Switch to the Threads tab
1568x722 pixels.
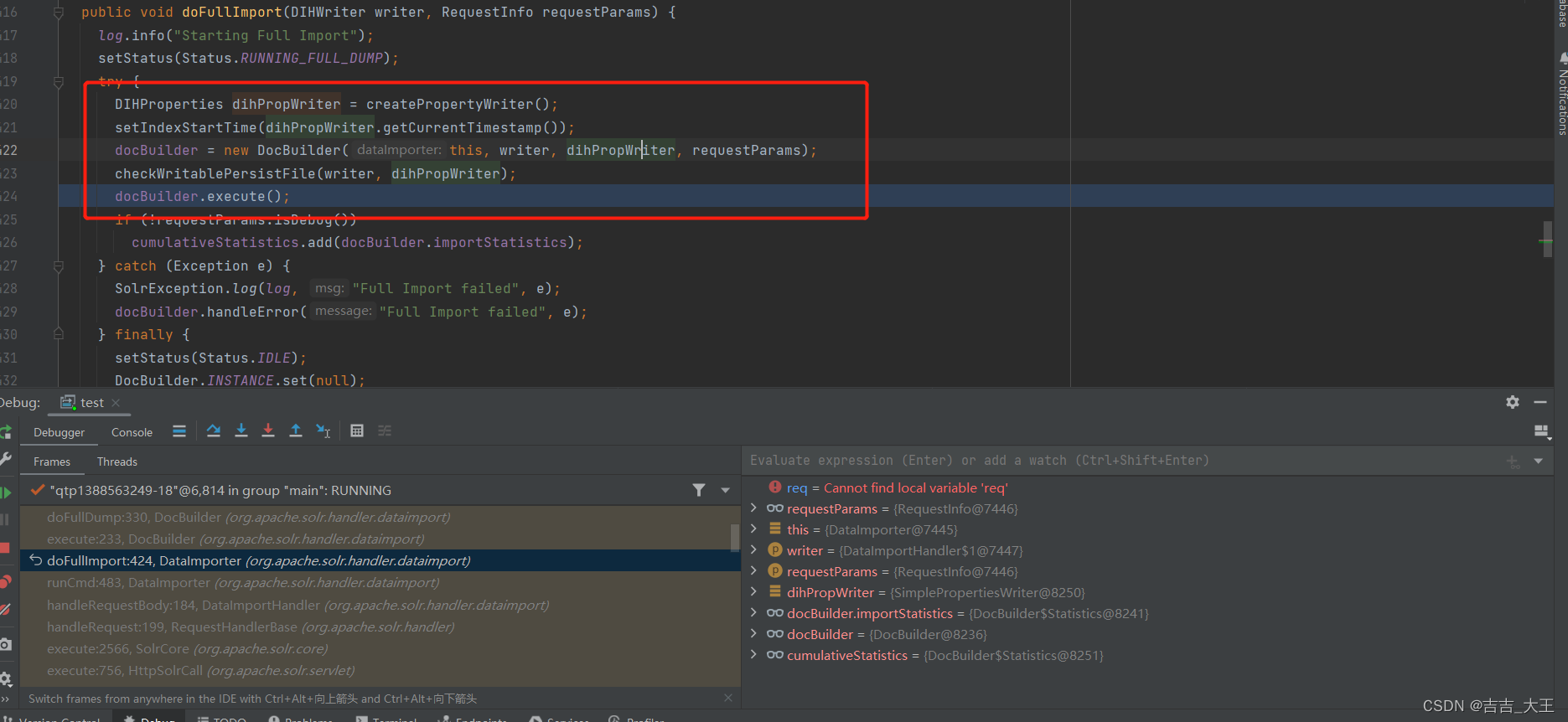(117, 462)
